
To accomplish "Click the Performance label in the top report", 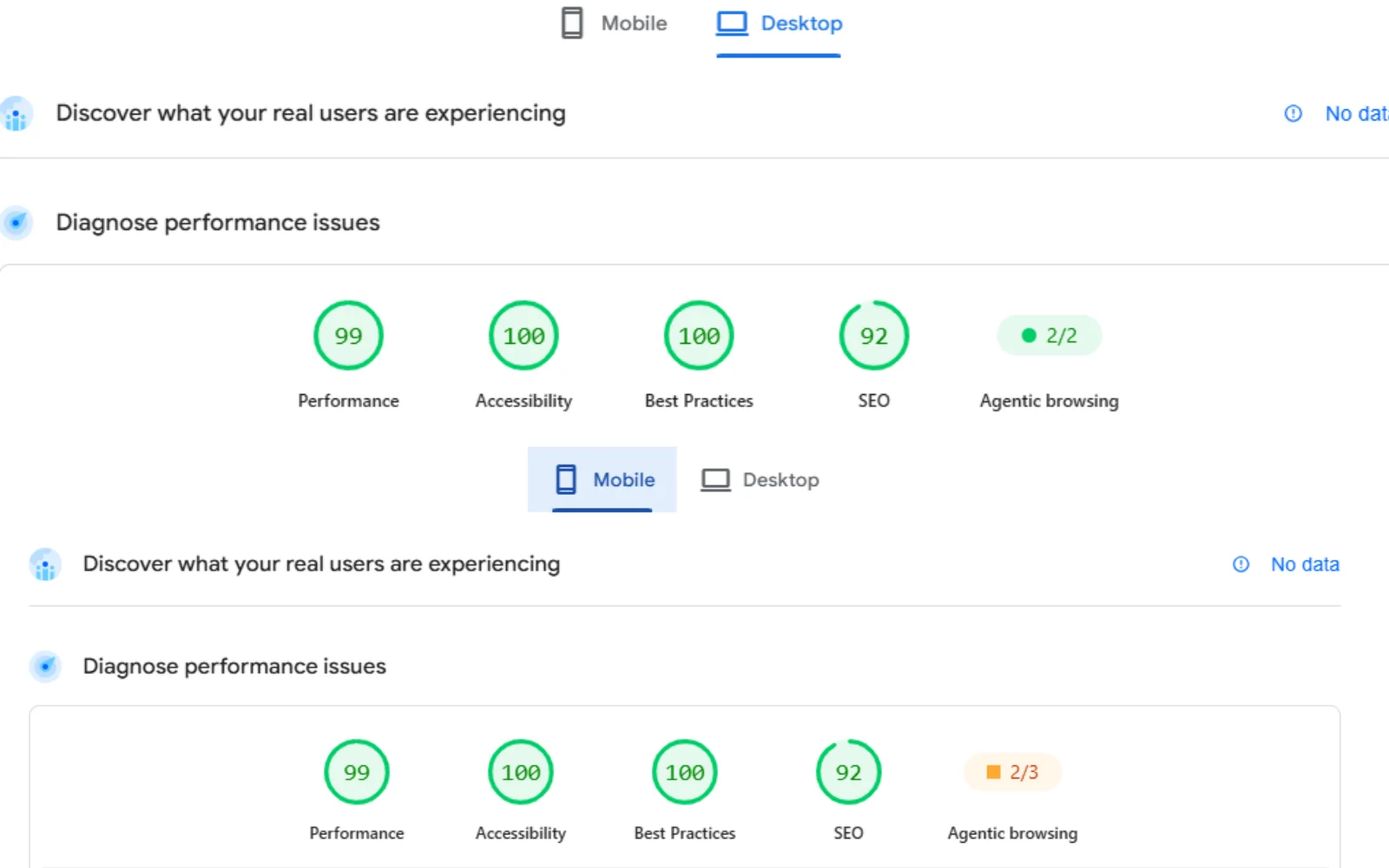I will pyautogui.click(x=348, y=401).
